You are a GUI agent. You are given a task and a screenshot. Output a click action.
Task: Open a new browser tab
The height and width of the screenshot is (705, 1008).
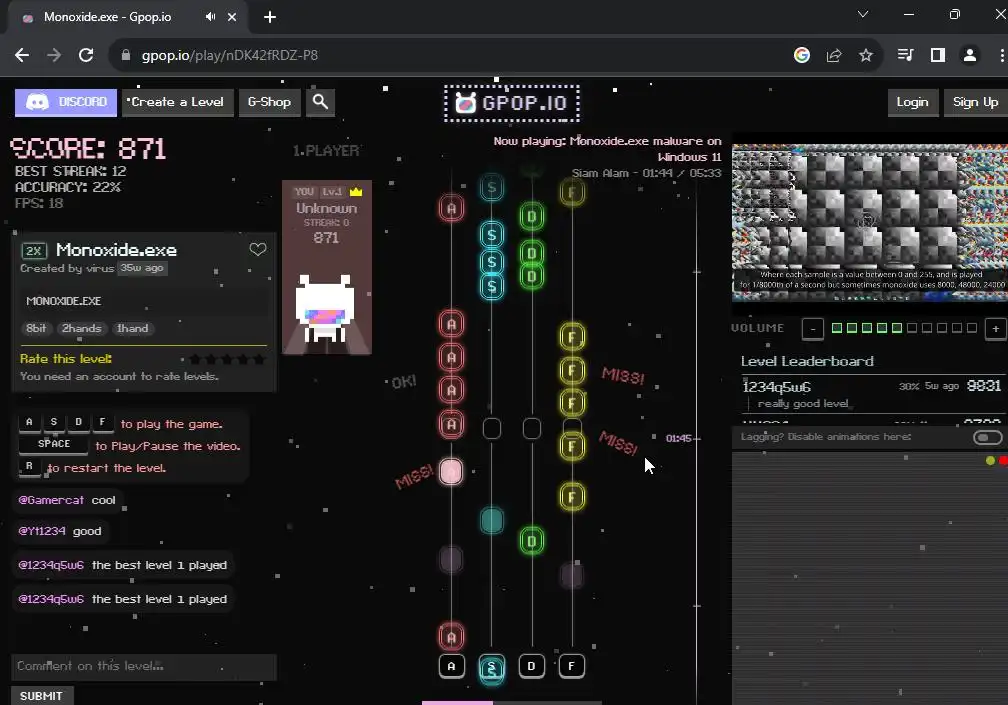[270, 17]
